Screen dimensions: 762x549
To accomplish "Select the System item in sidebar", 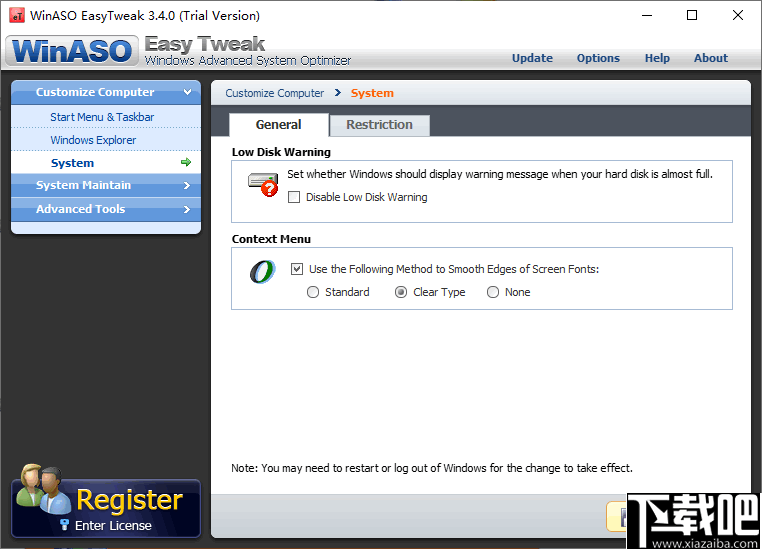I will coord(106,163).
